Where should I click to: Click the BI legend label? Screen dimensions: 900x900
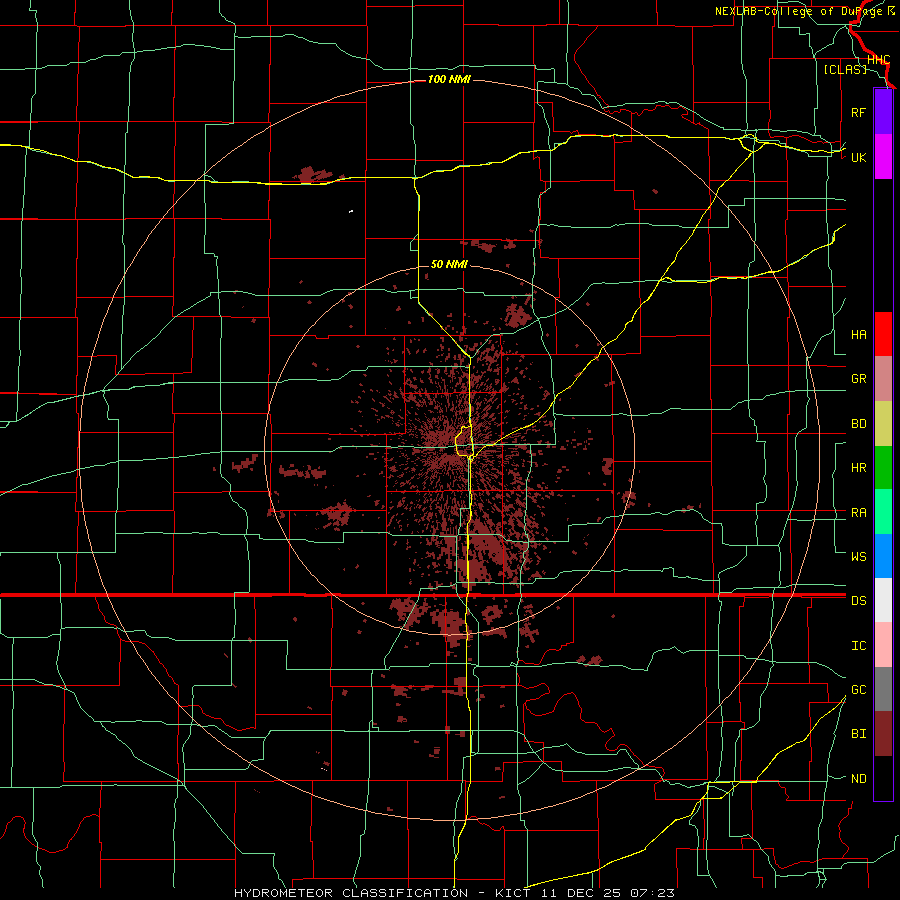pos(858,734)
